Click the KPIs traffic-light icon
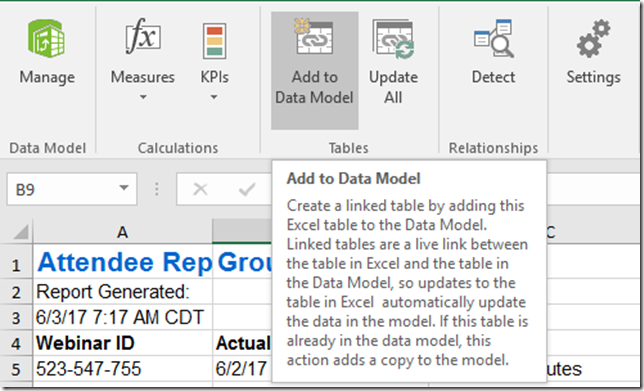 pyautogui.click(x=214, y=41)
